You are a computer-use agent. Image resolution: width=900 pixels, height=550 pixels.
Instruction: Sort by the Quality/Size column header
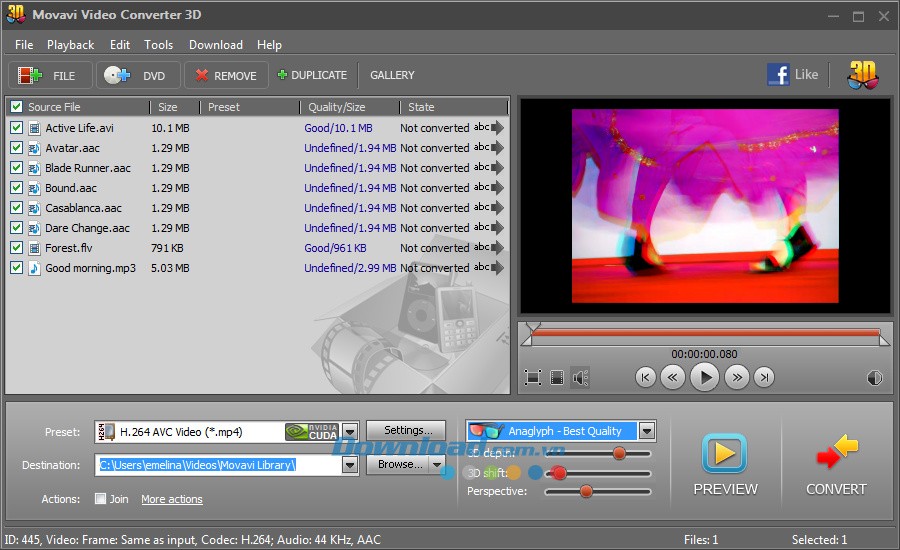pyautogui.click(x=337, y=107)
